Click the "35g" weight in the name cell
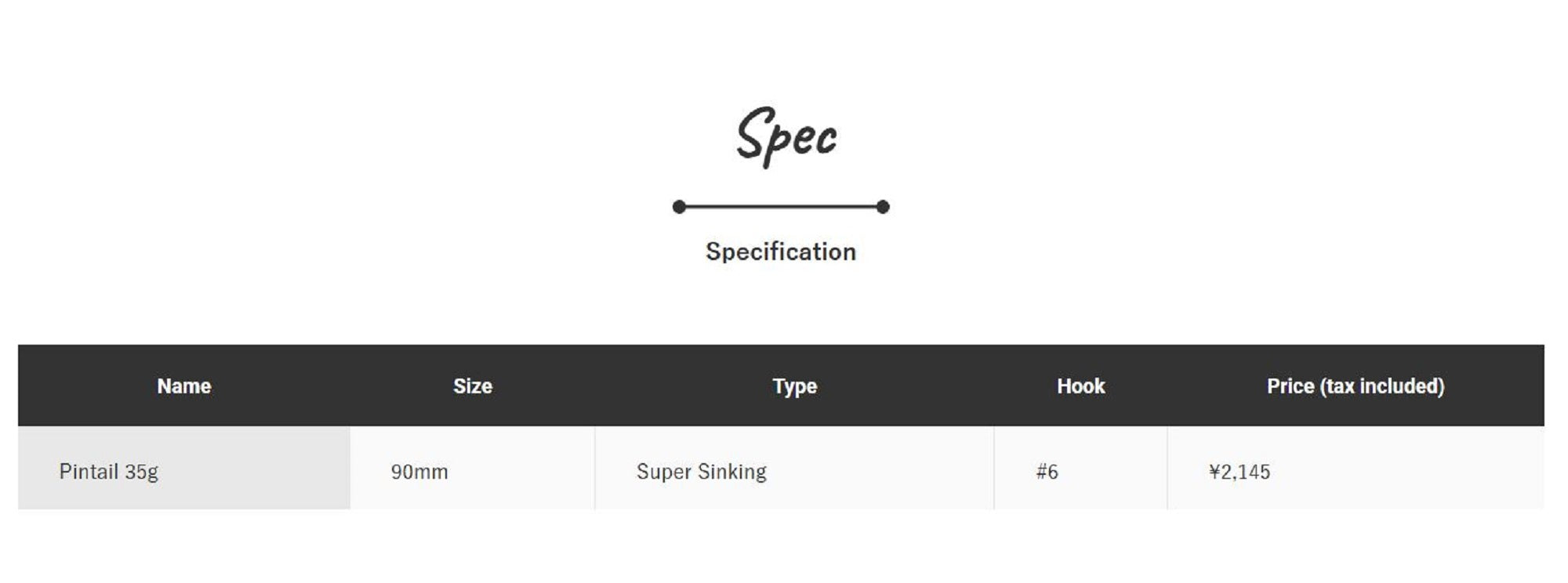 (x=141, y=473)
